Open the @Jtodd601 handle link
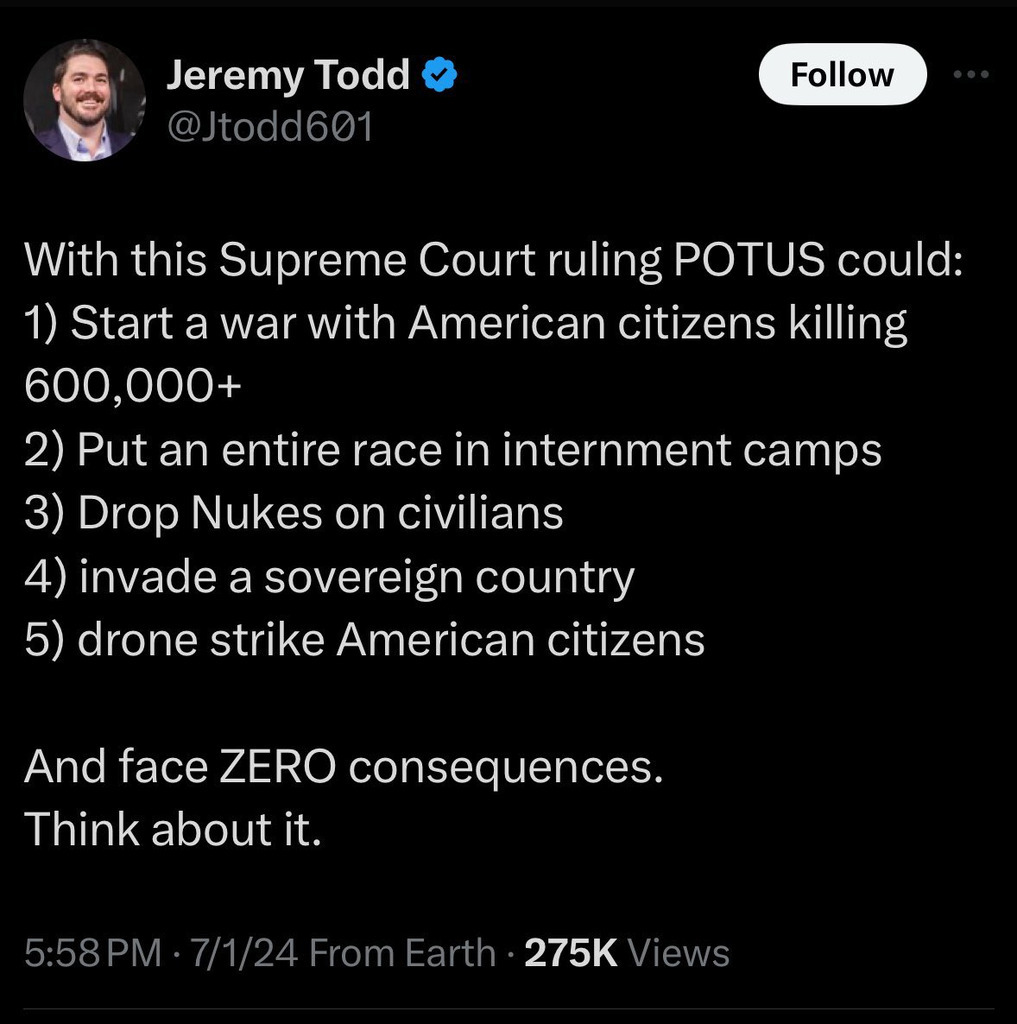 pos(270,127)
